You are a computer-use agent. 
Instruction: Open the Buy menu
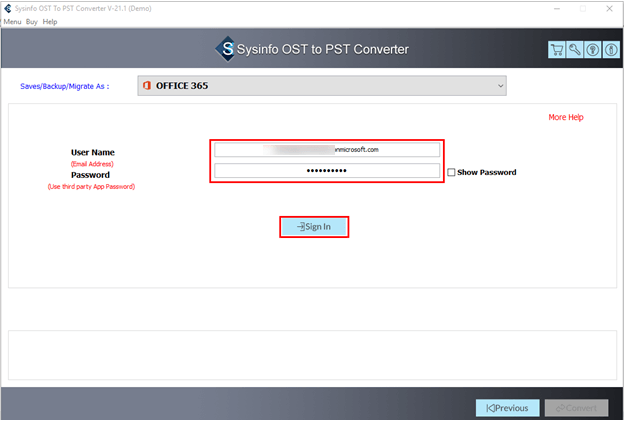coord(31,22)
